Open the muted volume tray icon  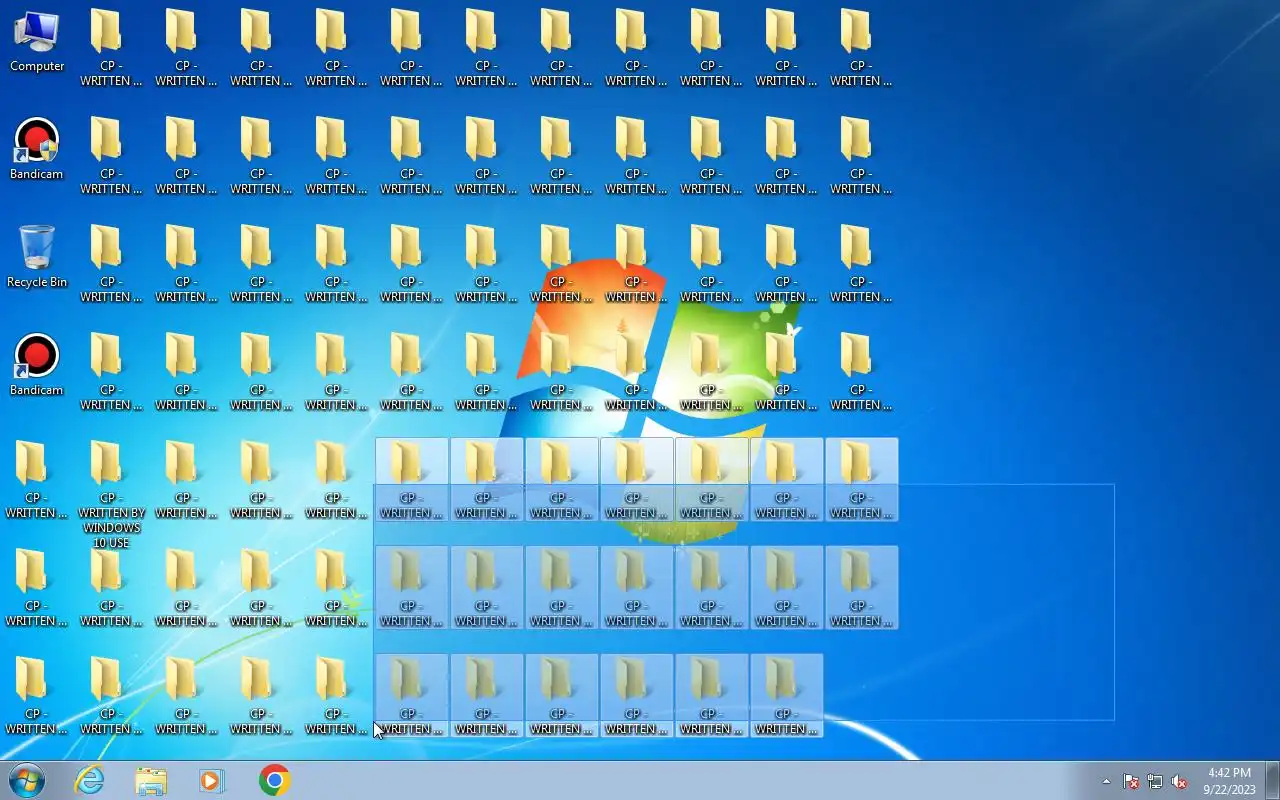1179,781
